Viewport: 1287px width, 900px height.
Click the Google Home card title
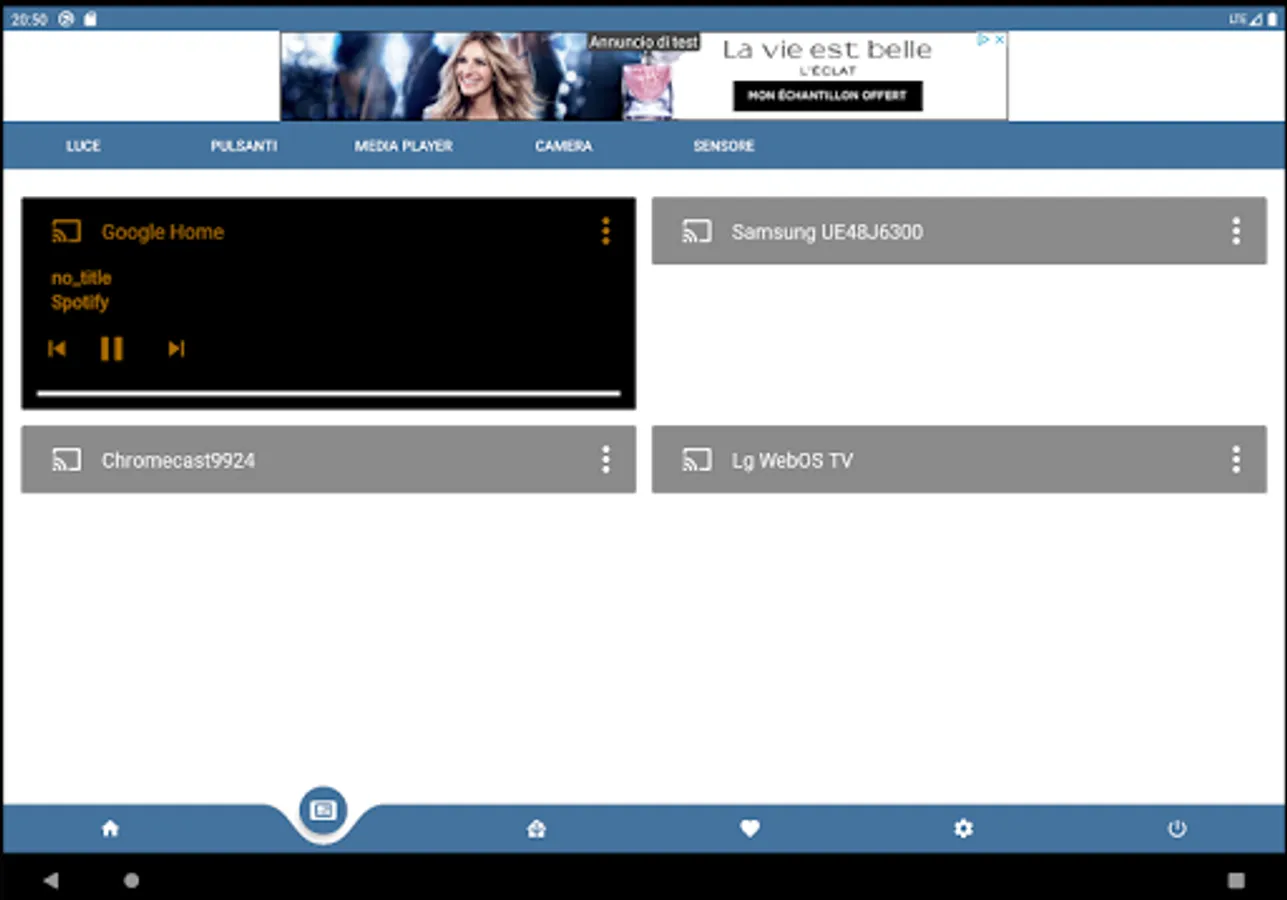tap(162, 232)
